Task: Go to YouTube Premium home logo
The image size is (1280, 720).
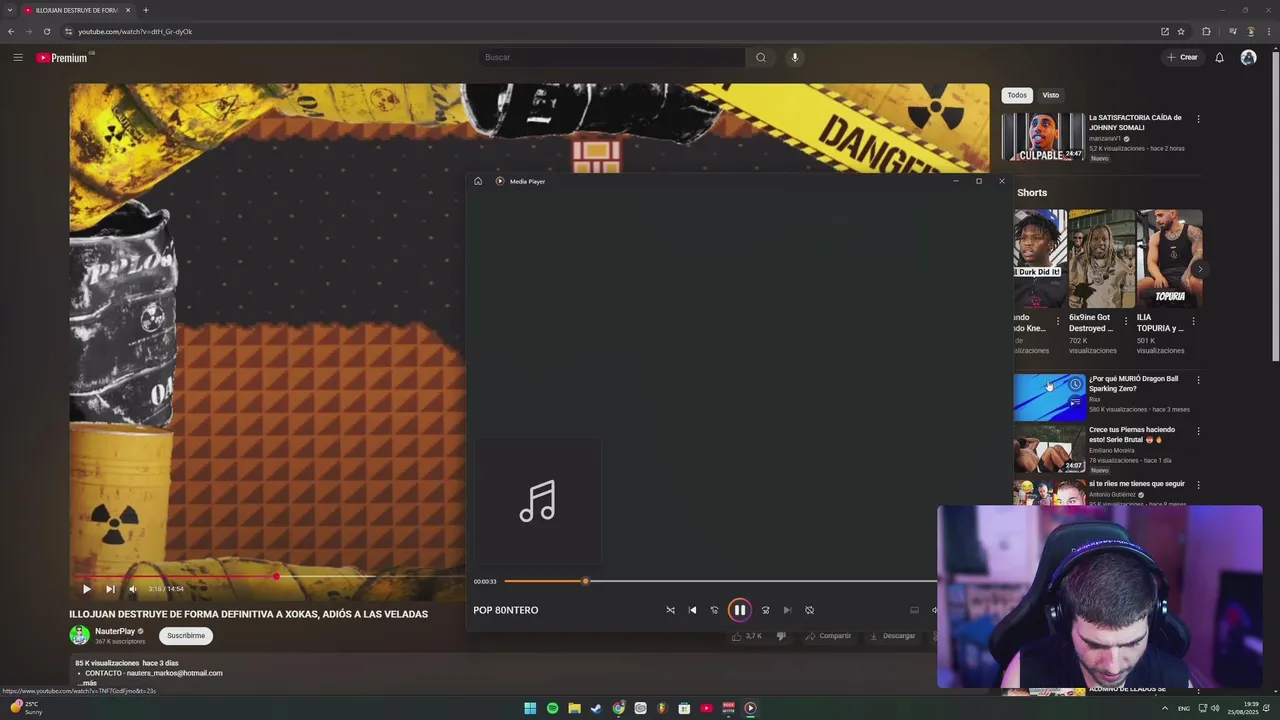Action: [x=63, y=58]
